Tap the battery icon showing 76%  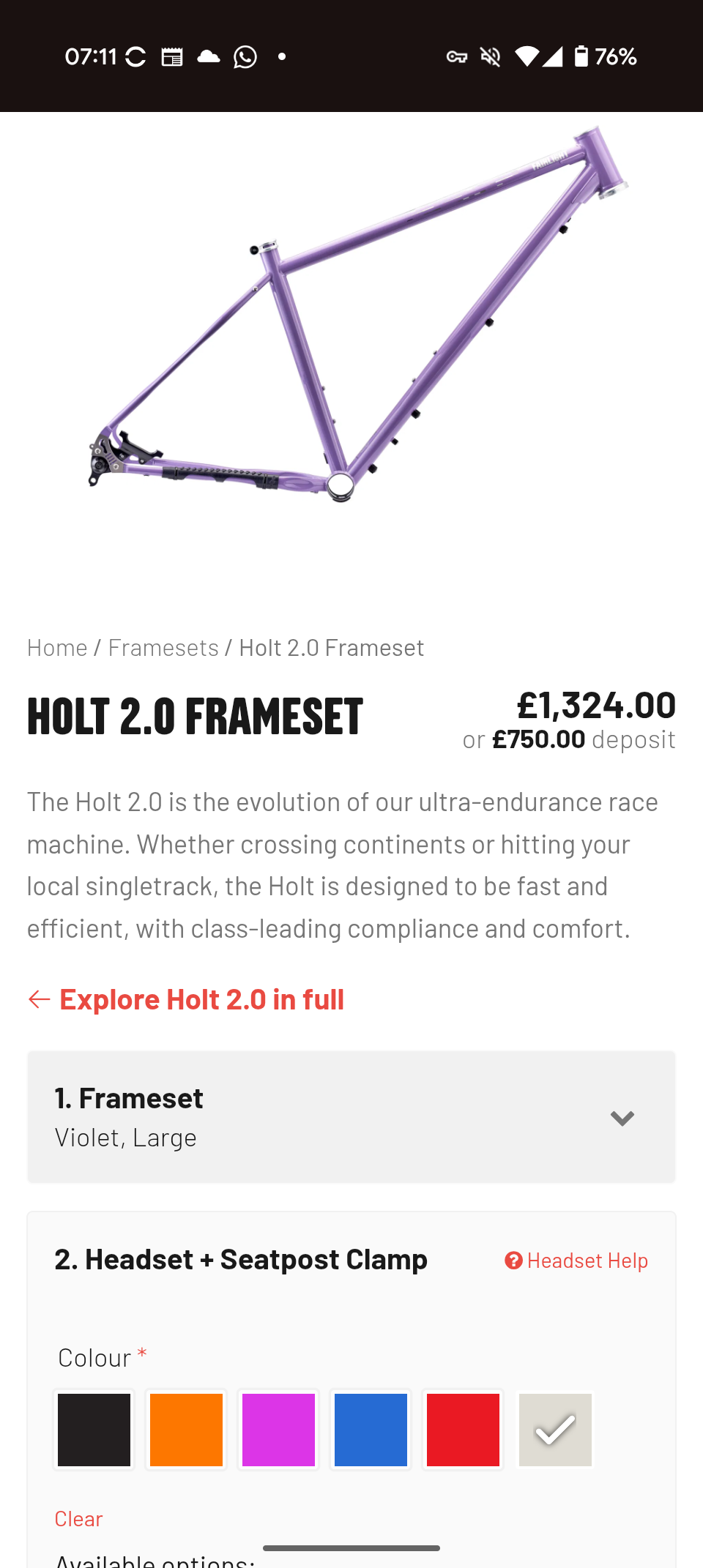coord(581,56)
